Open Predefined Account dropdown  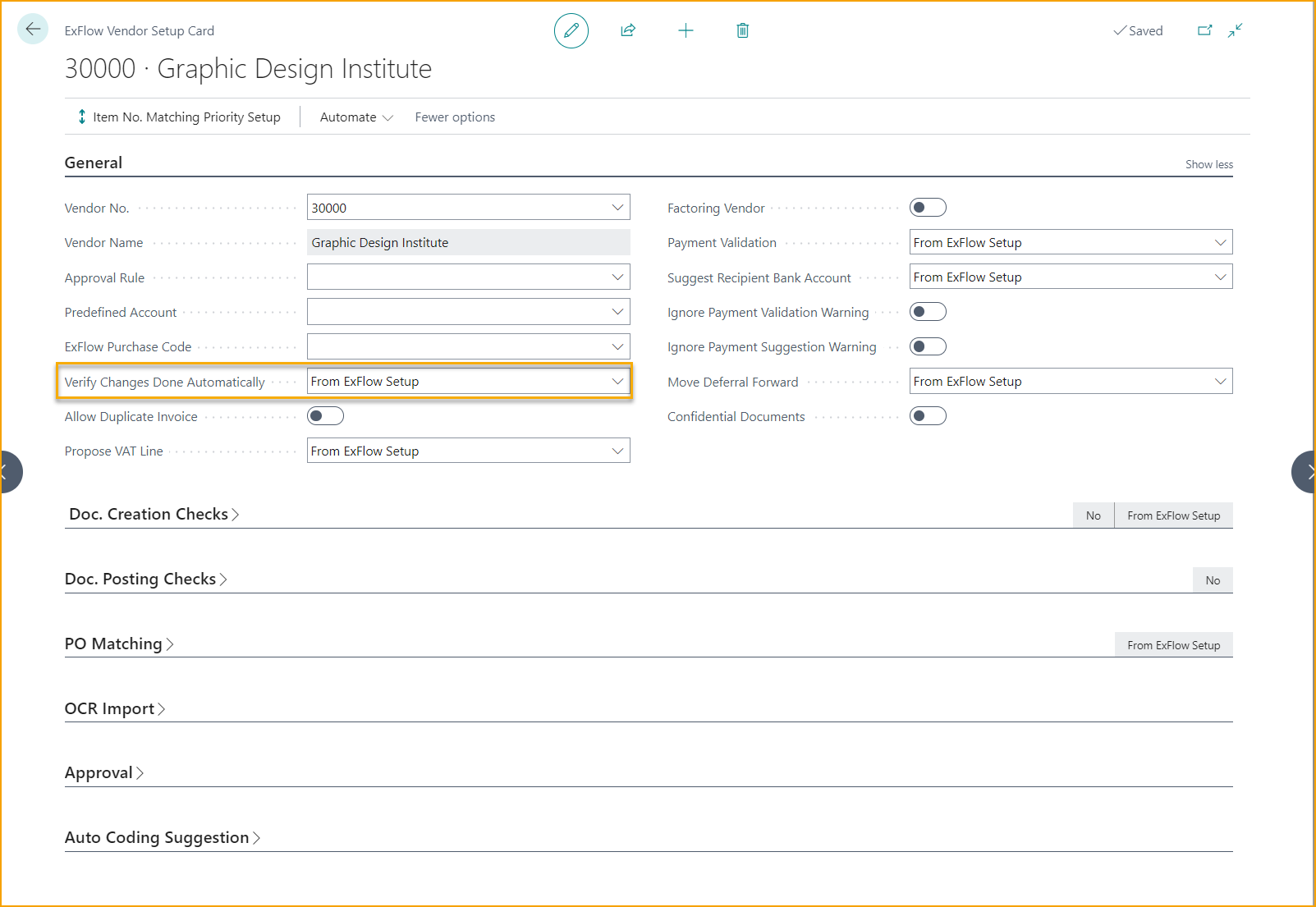pos(617,312)
